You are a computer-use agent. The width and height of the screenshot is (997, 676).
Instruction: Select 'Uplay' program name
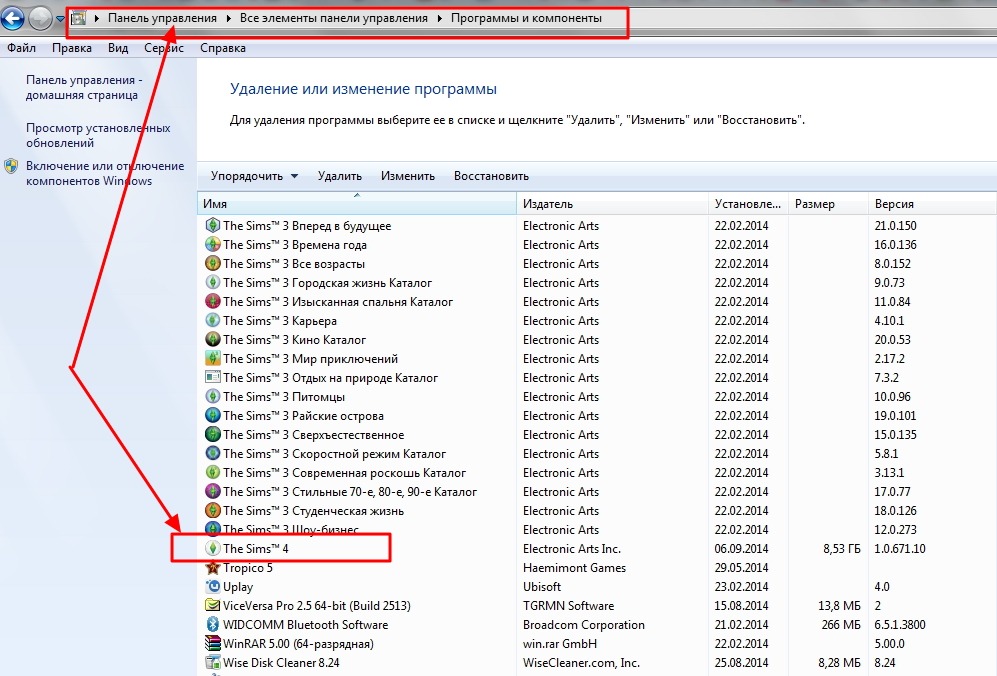point(238,587)
